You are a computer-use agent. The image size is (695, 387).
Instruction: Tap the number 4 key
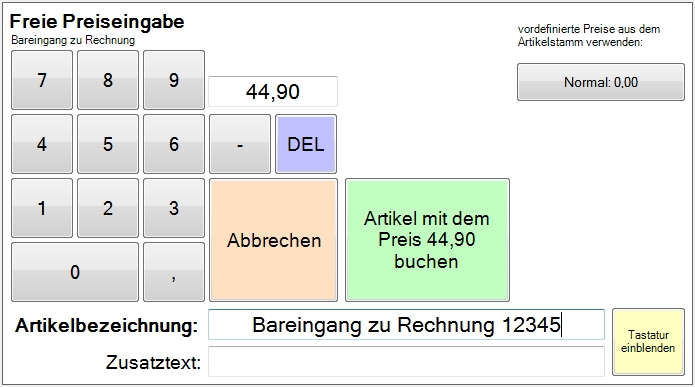point(42,144)
